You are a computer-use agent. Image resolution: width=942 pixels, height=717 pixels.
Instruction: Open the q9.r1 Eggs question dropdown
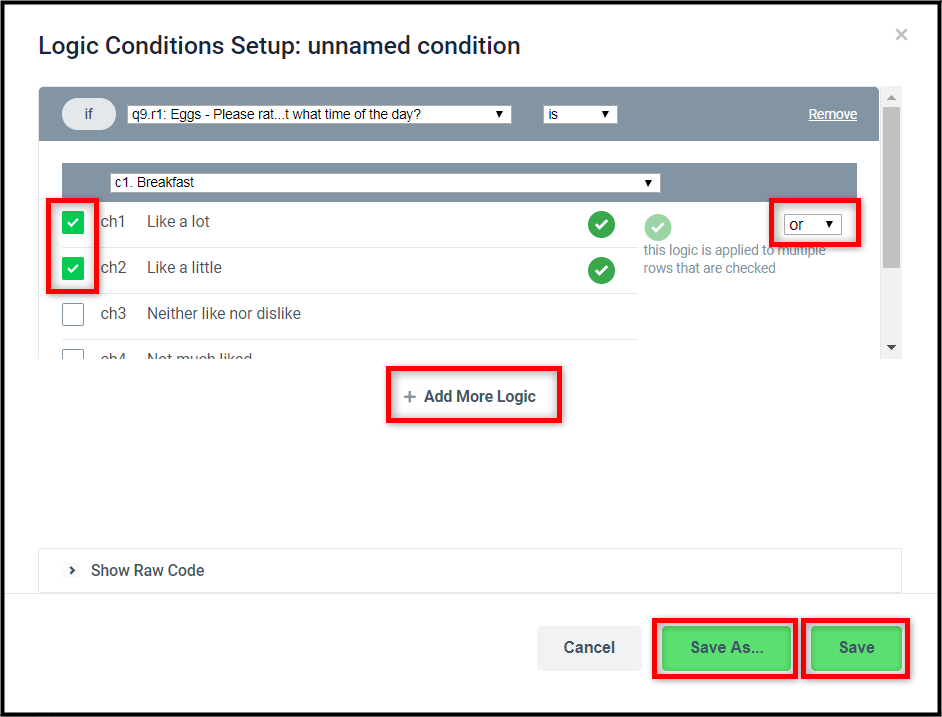point(319,114)
